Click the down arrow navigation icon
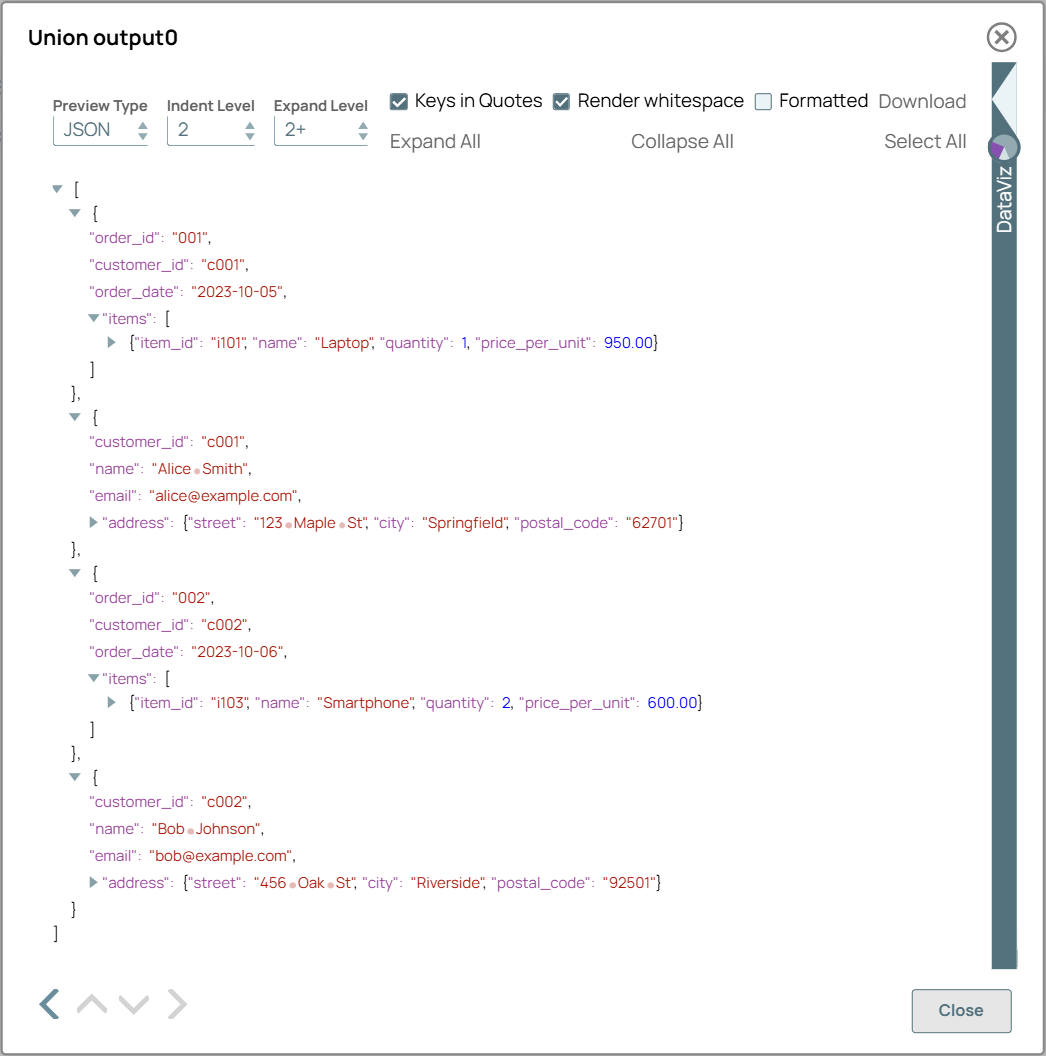The height and width of the screenshot is (1056, 1046). 134,1004
